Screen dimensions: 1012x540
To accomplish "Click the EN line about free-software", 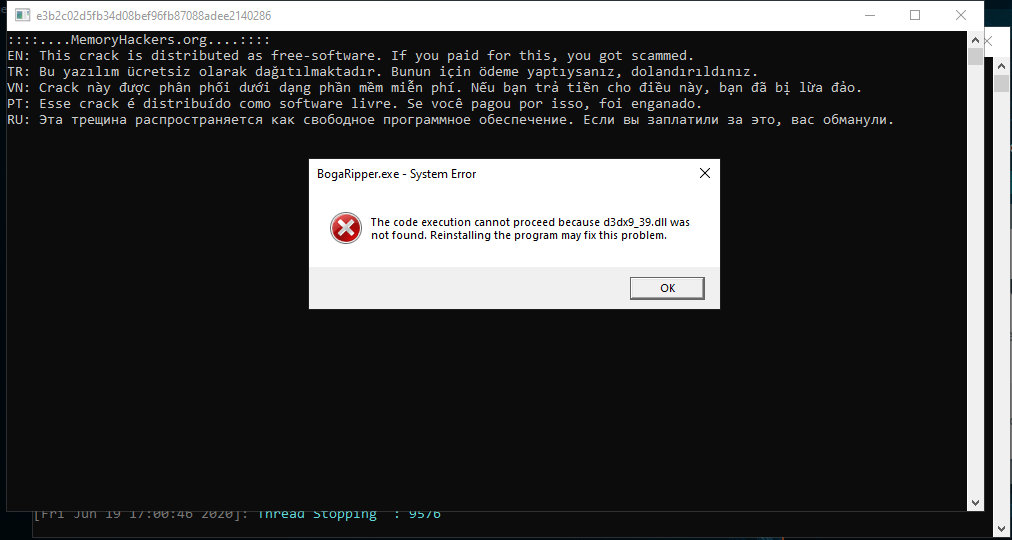I will pyautogui.click(x=350, y=55).
